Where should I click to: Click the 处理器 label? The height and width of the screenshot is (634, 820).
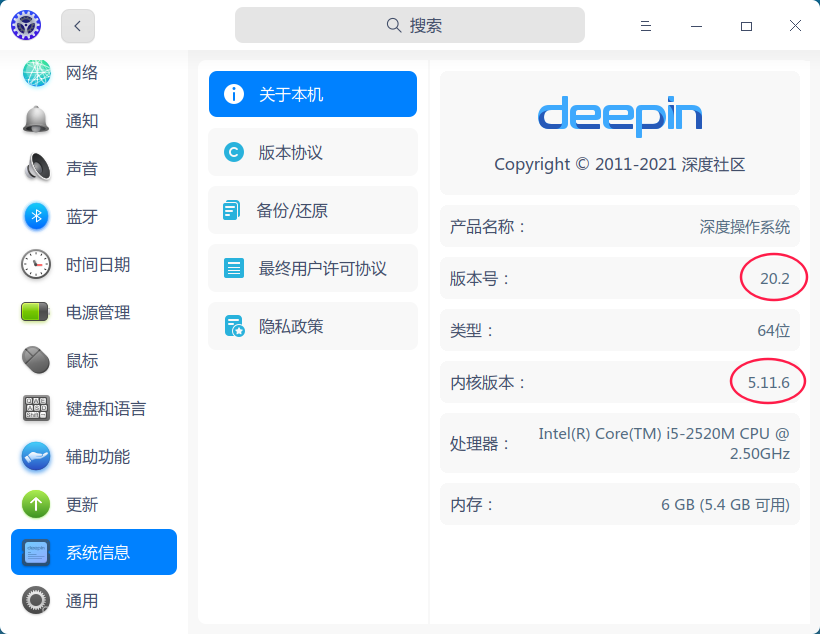pyautogui.click(x=480, y=444)
